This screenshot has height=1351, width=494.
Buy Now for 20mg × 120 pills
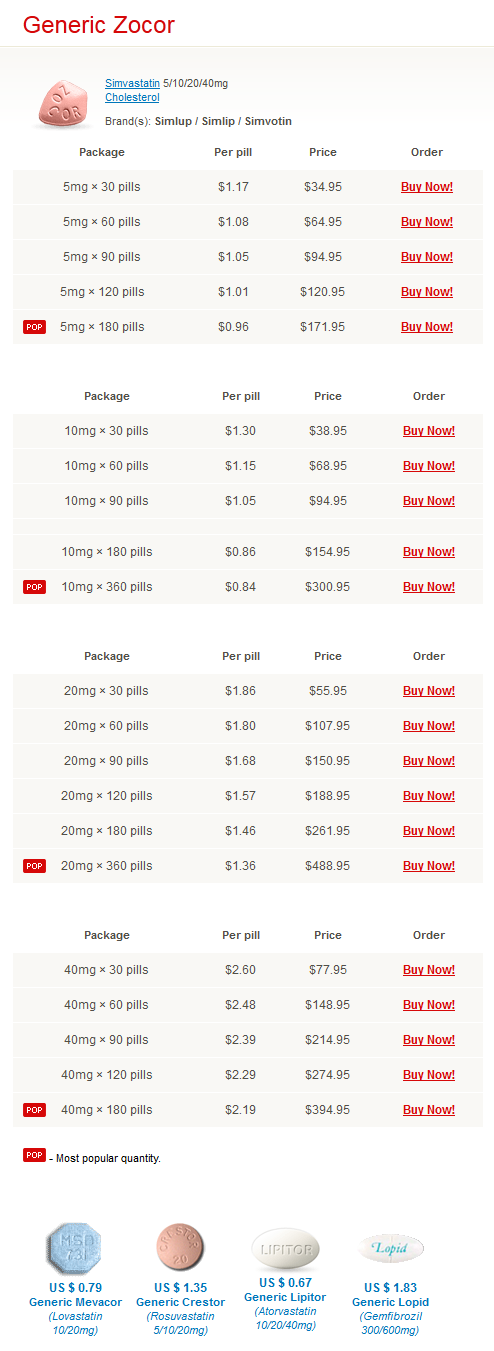click(429, 796)
